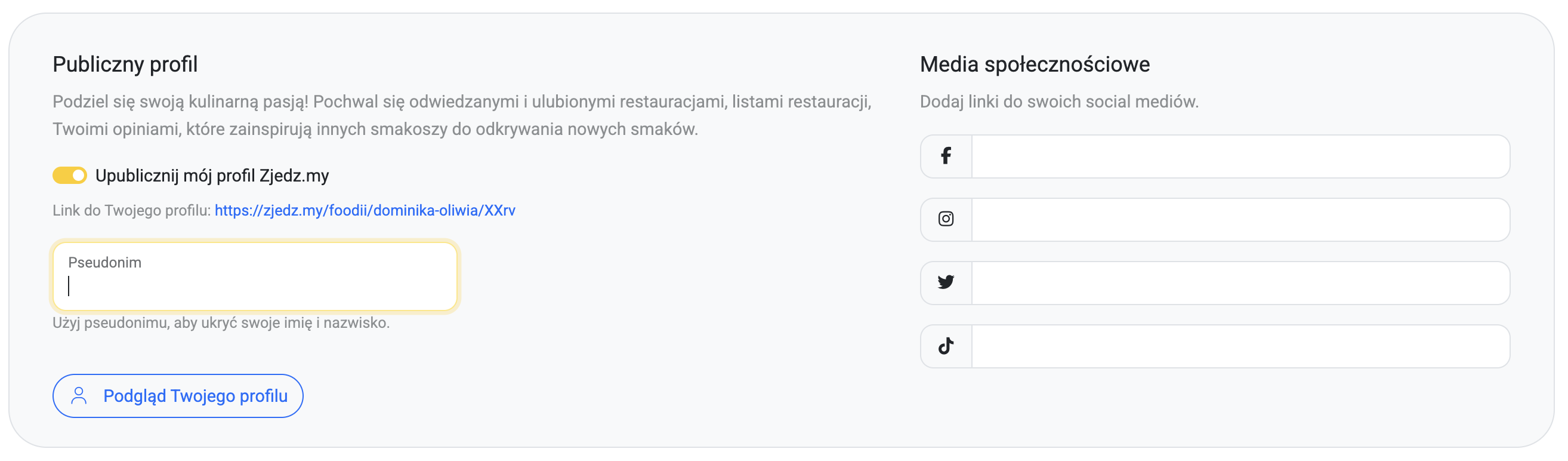Focus the Pseudonim input field
This screenshot has height=461, width=1568.
[255, 285]
